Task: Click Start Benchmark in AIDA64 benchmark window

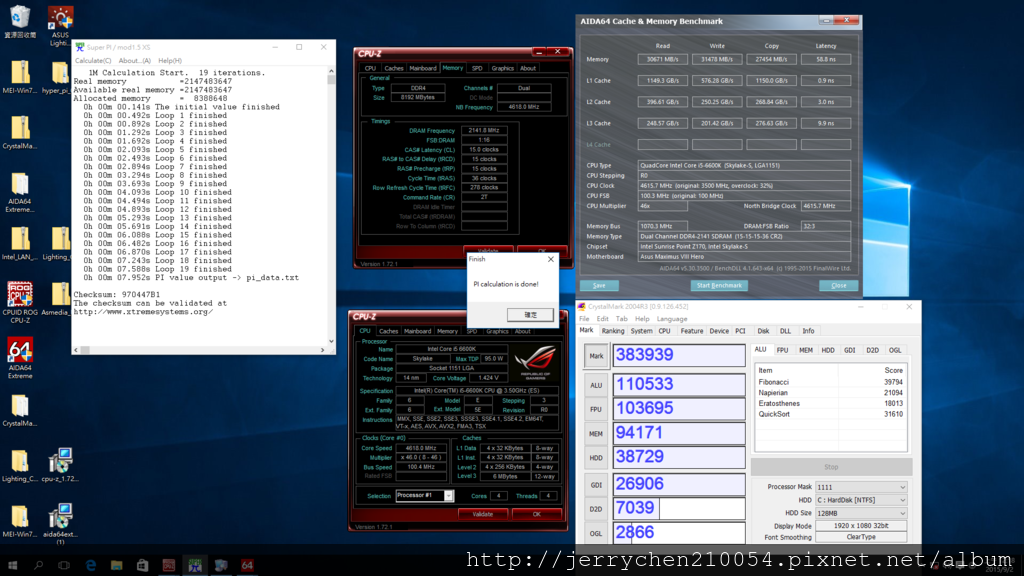Action: (719, 285)
